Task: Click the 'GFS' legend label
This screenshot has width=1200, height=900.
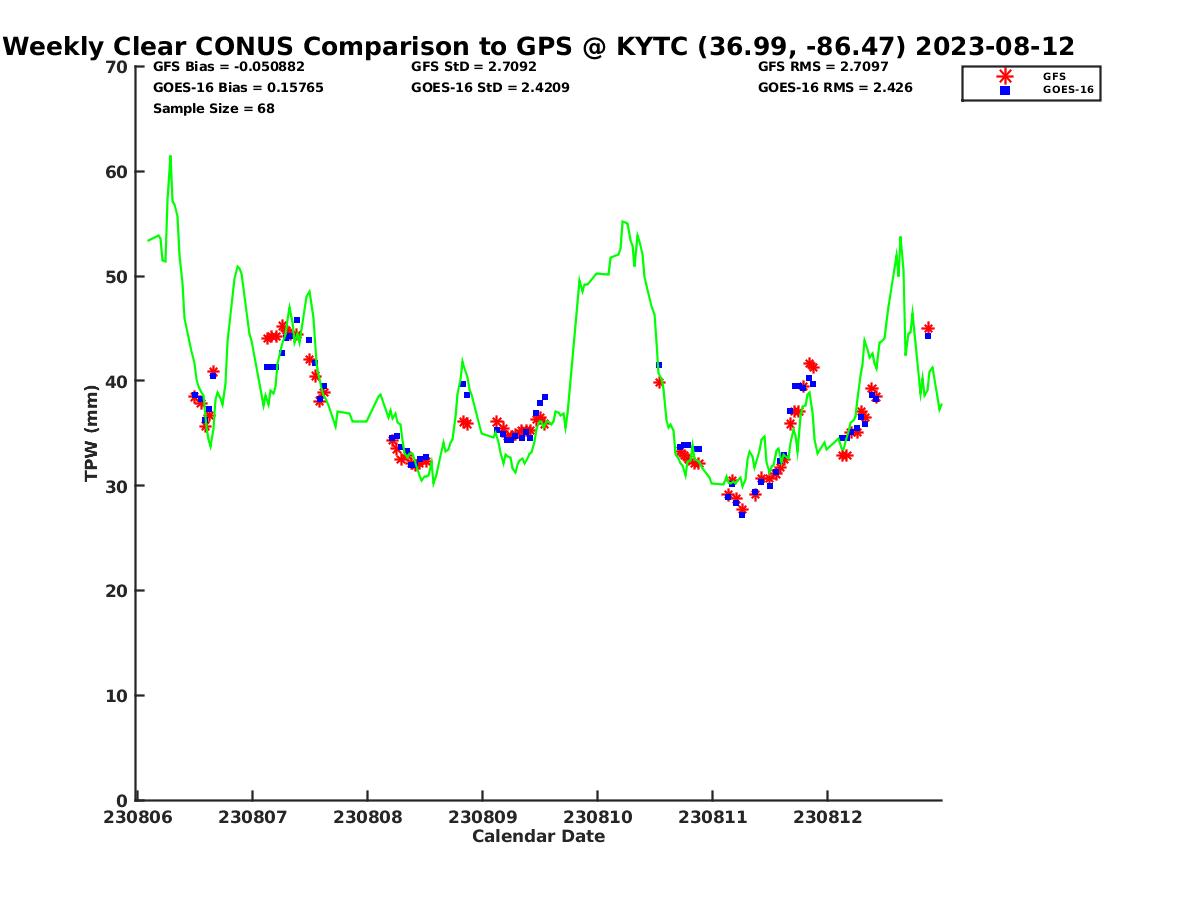Action: pos(1054,76)
